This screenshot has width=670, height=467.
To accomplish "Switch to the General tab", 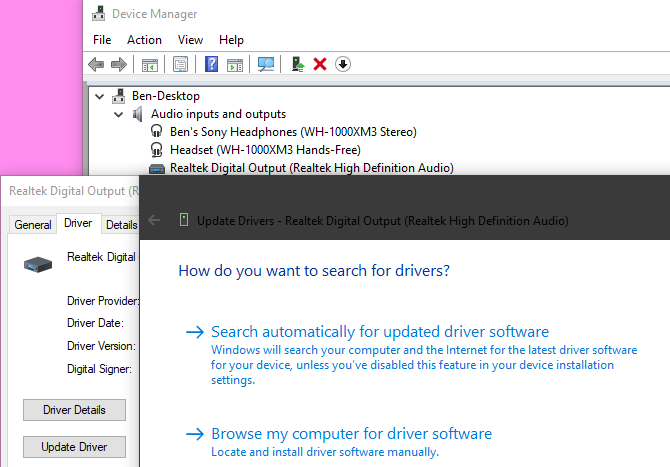I will [33, 225].
